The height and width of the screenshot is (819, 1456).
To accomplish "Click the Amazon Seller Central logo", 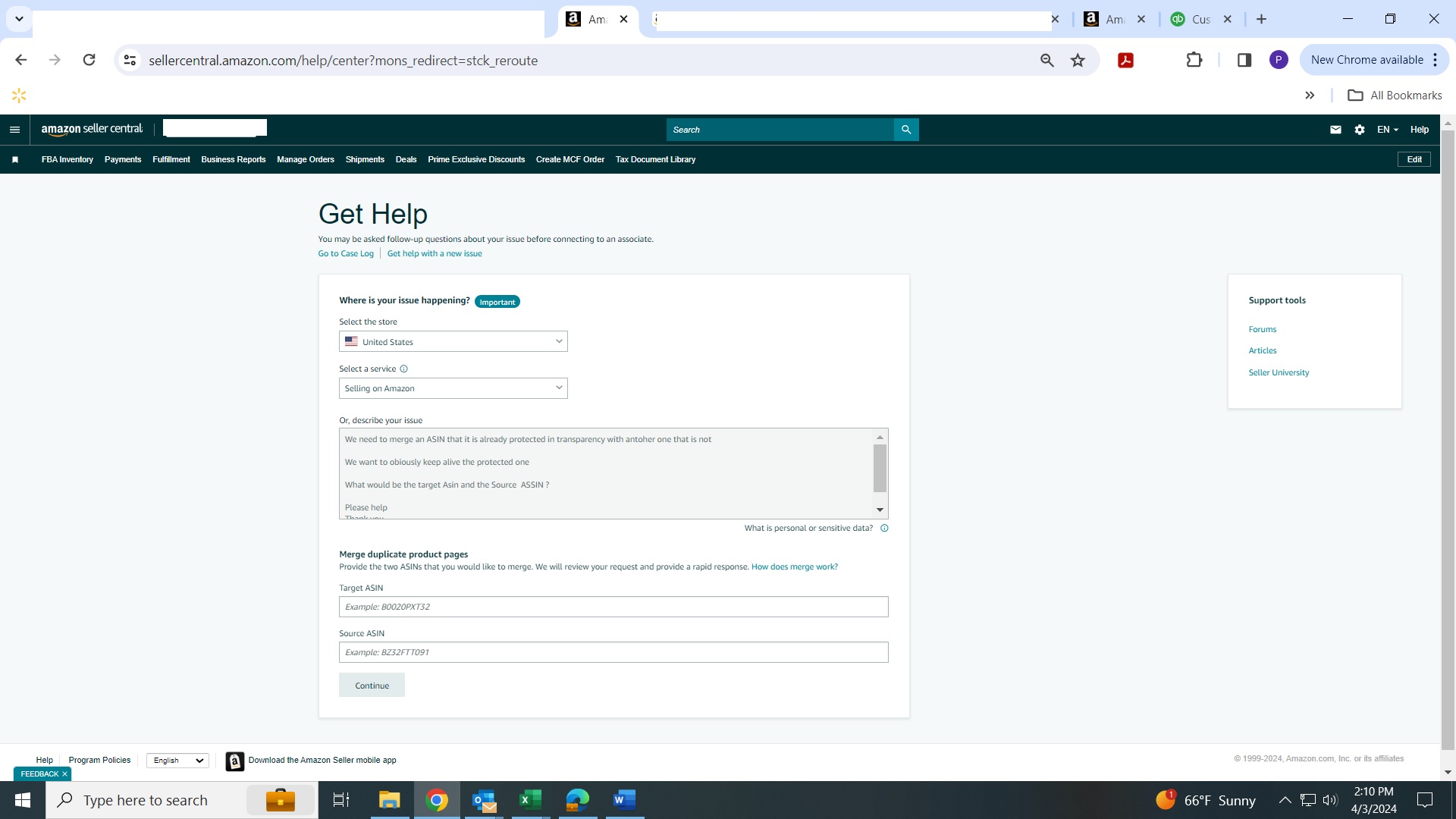I will (x=92, y=129).
